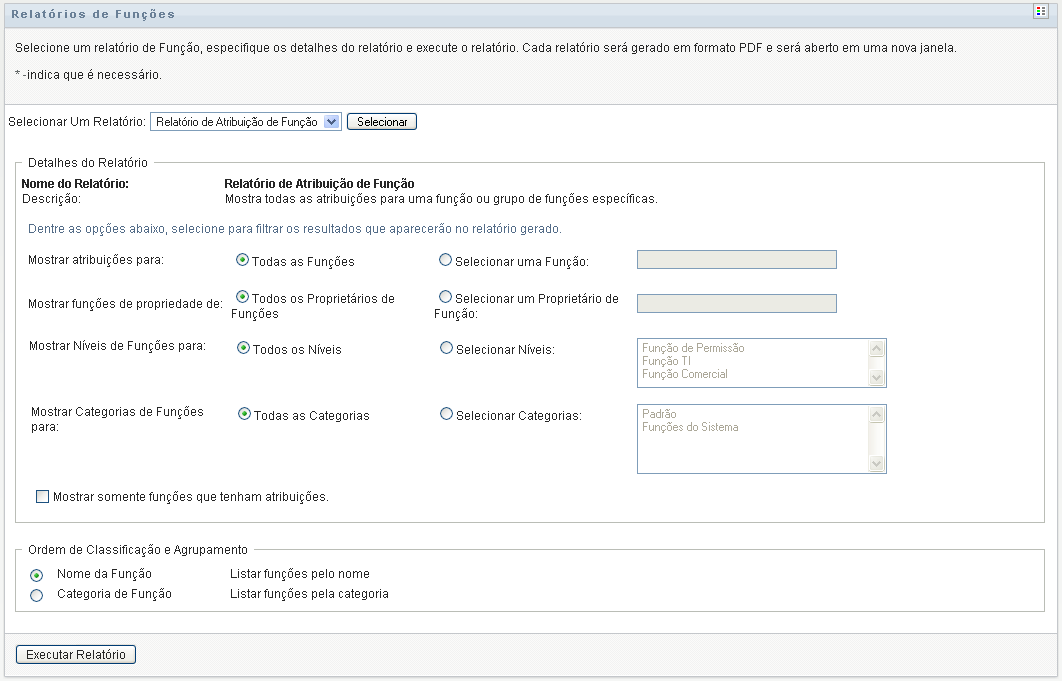The image size is (1062, 681).
Task: Choose the Selecionar uma Função radio option
Action: pos(446,260)
